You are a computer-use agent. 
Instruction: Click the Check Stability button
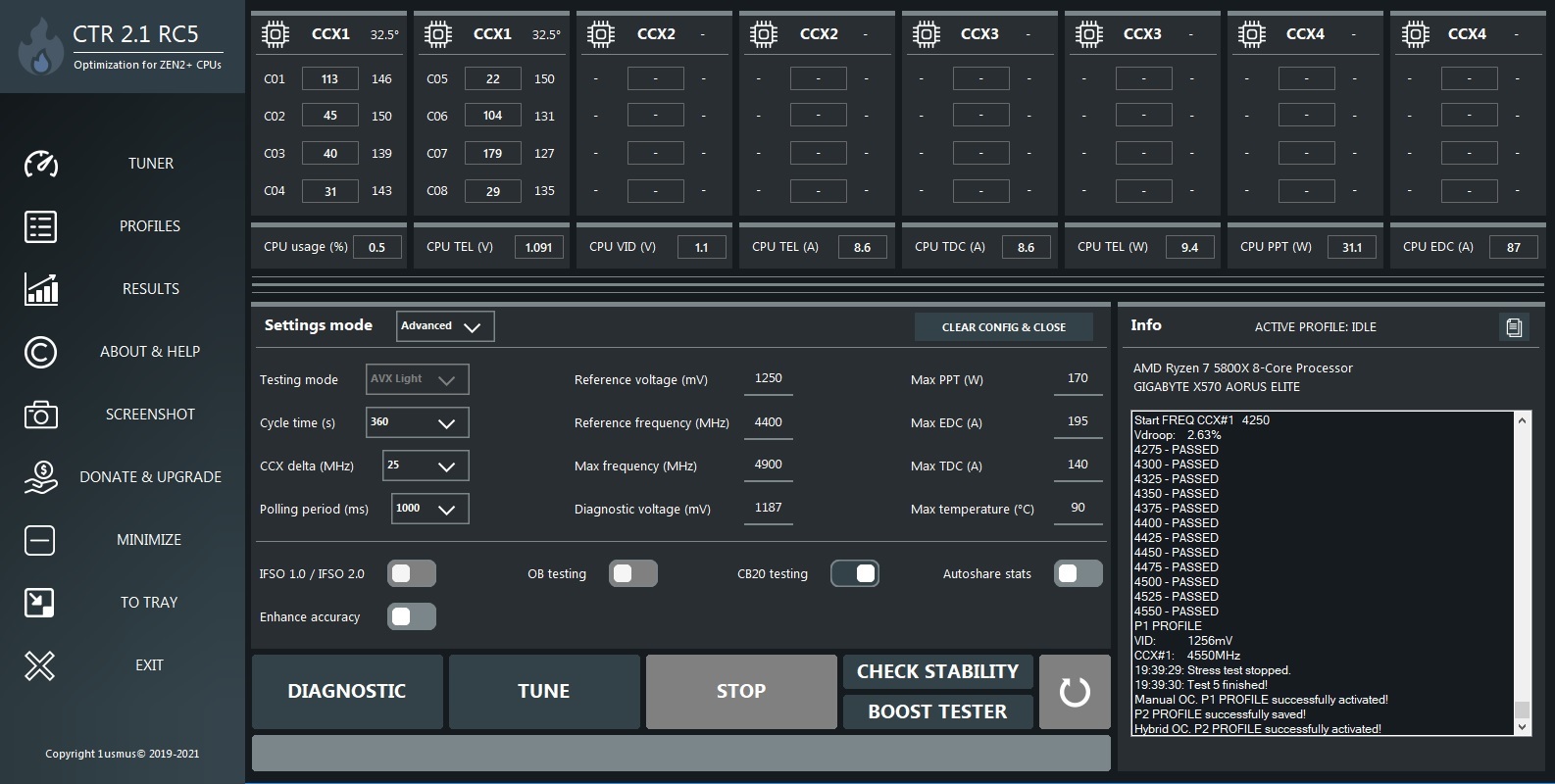point(937,672)
